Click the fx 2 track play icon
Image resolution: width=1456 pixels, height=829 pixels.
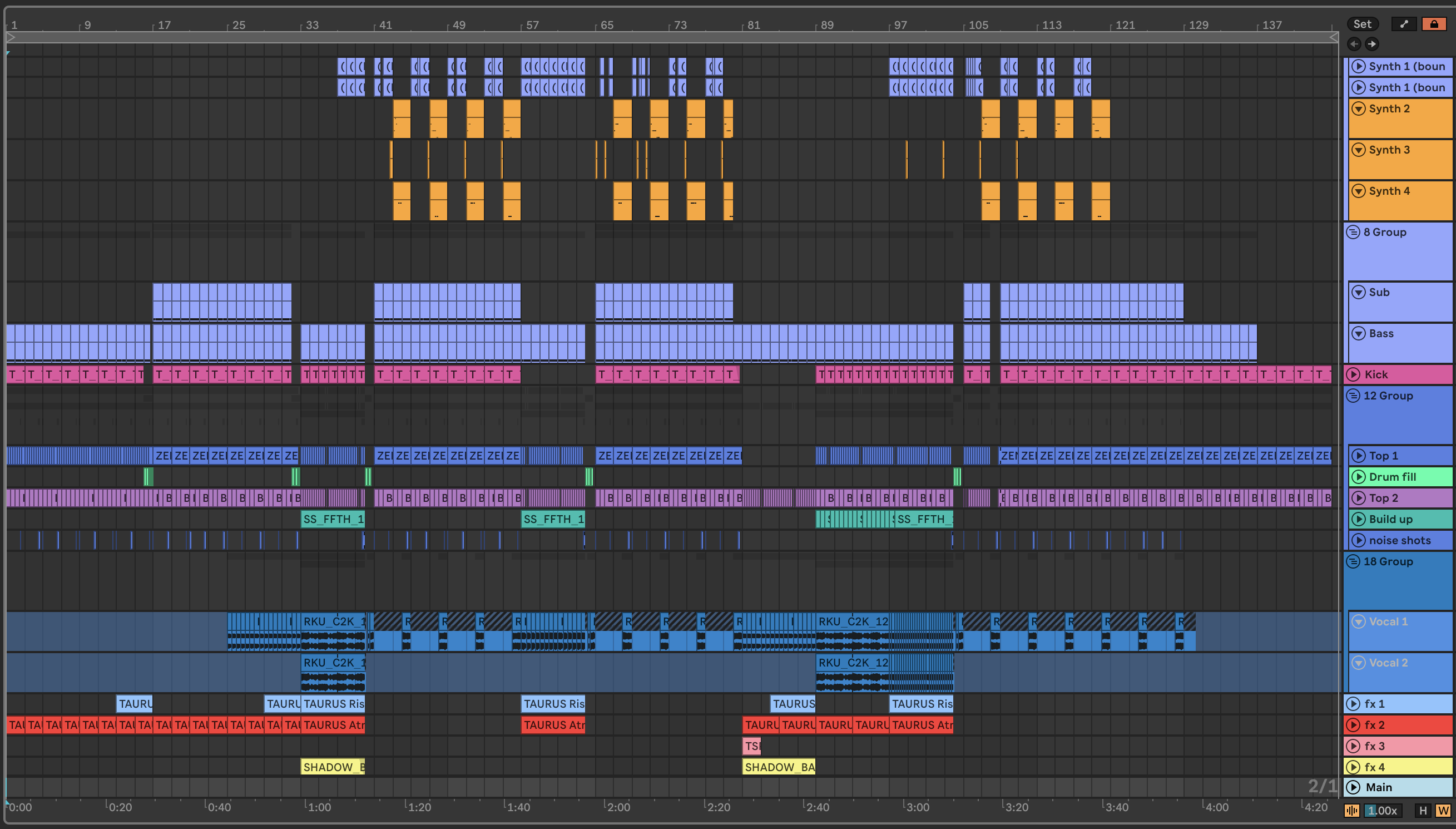pos(1354,725)
